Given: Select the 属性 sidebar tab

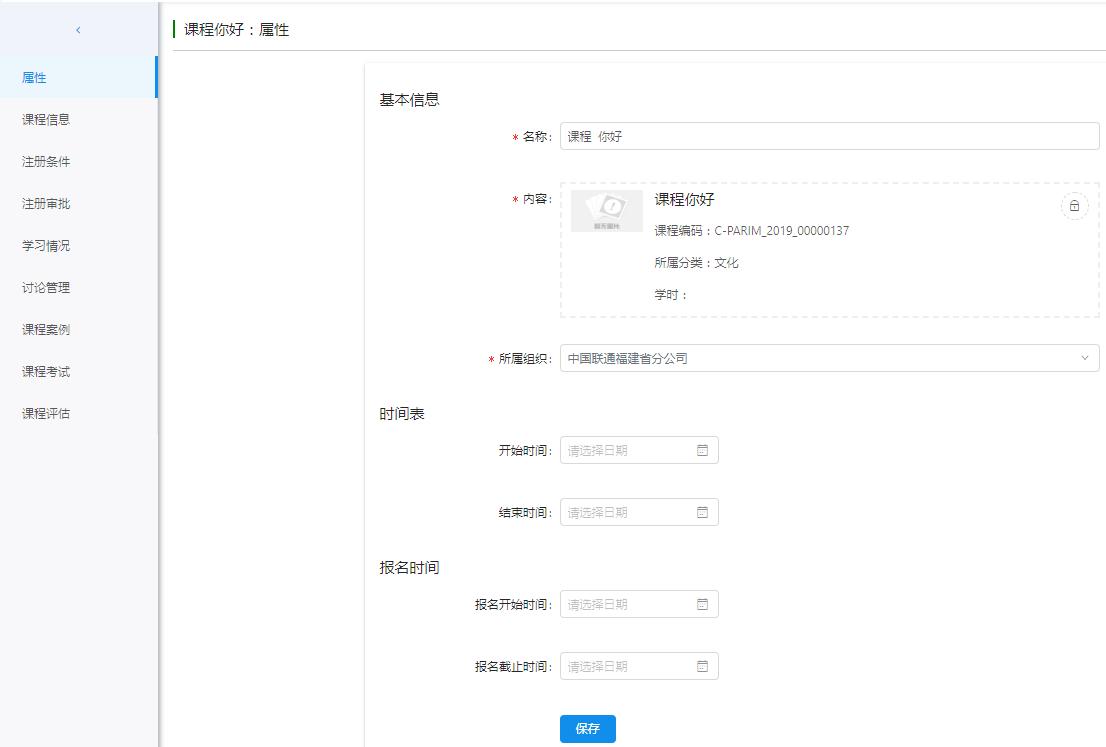Looking at the screenshot, I should pos(35,78).
